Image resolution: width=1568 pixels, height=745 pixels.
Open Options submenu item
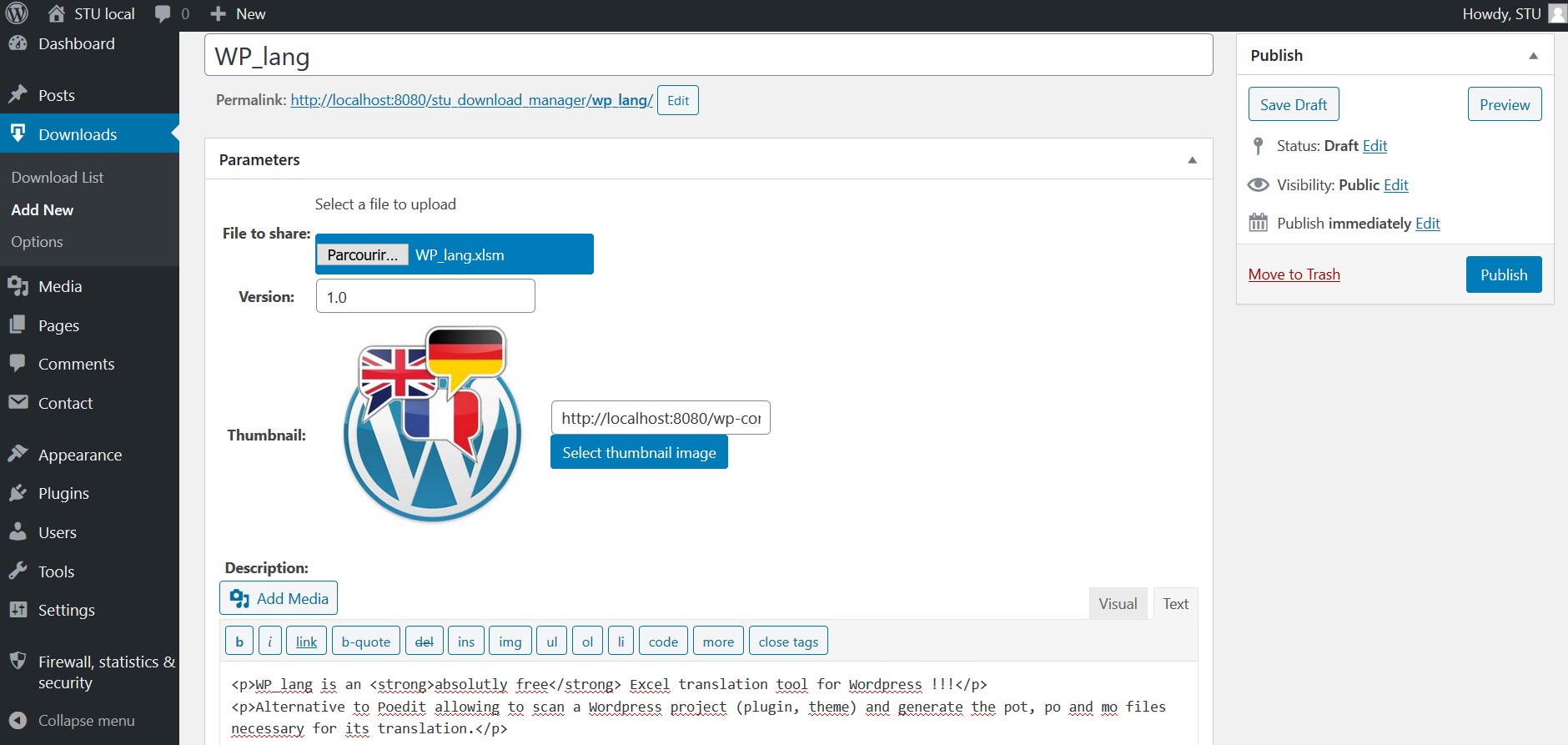pos(37,241)
